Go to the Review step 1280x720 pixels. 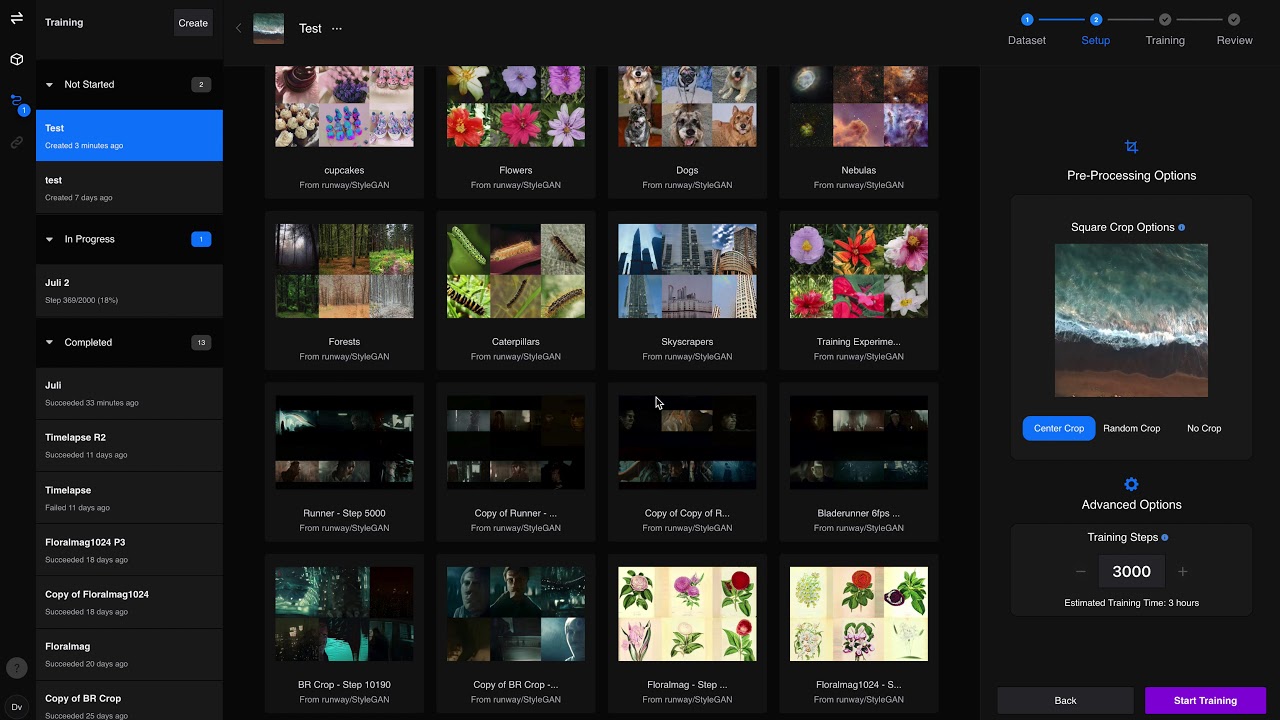pos(1234,29)
